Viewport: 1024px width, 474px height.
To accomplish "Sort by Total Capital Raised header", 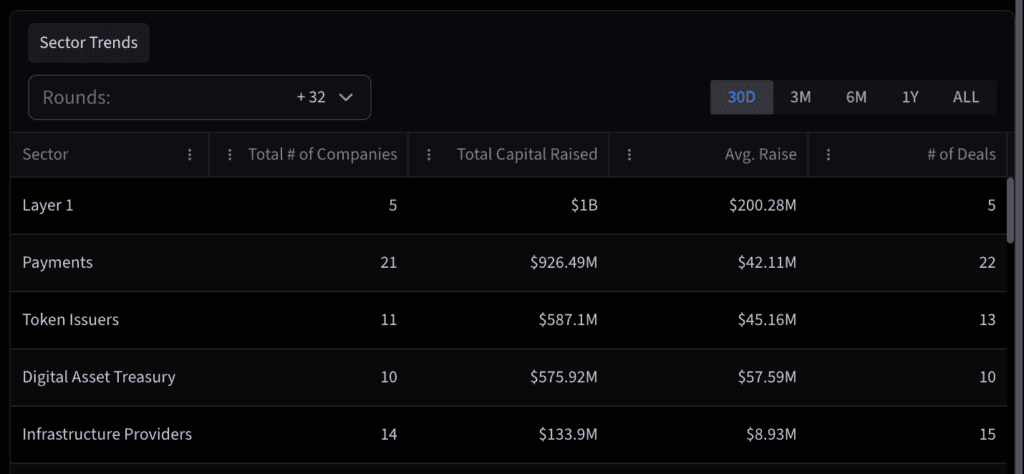I will (527, 155).
